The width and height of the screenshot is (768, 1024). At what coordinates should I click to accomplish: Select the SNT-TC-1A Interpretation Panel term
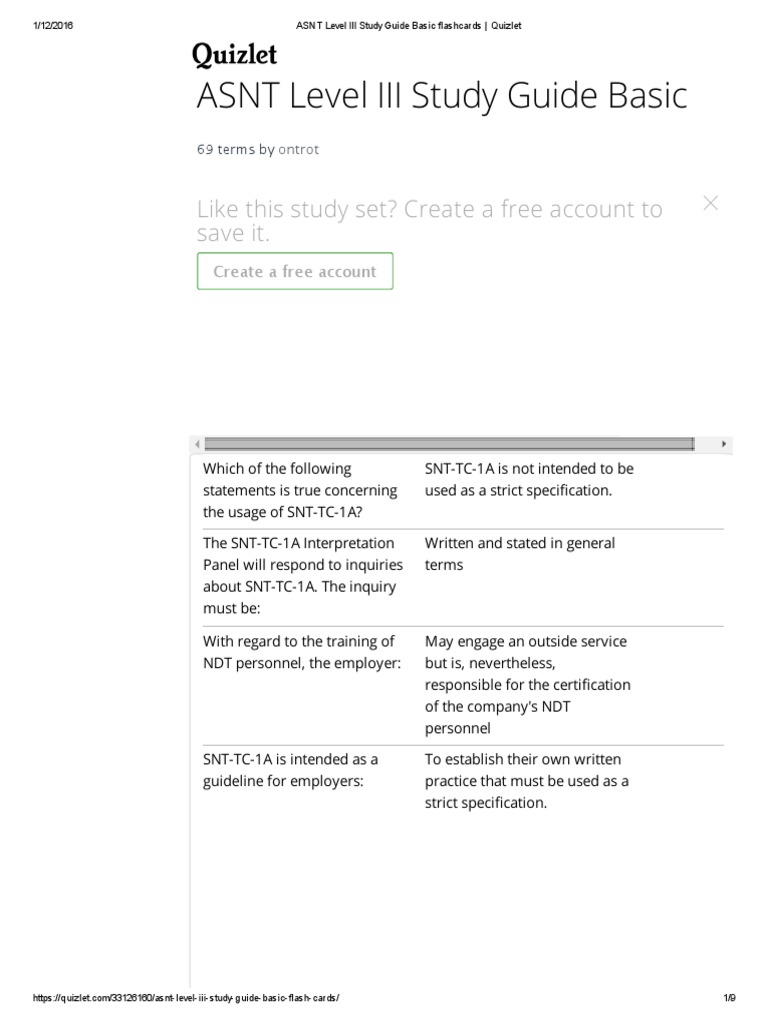coord(300,575)
